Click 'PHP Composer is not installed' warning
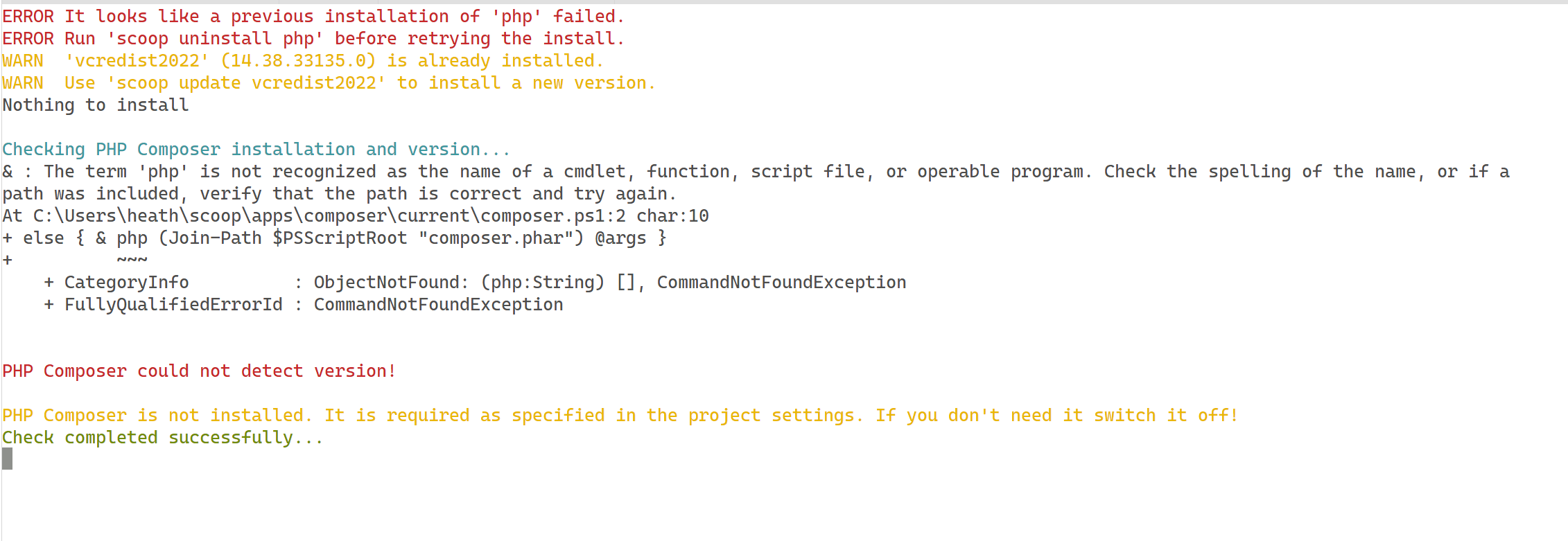The image size is (1568, 541). [153, 416]
